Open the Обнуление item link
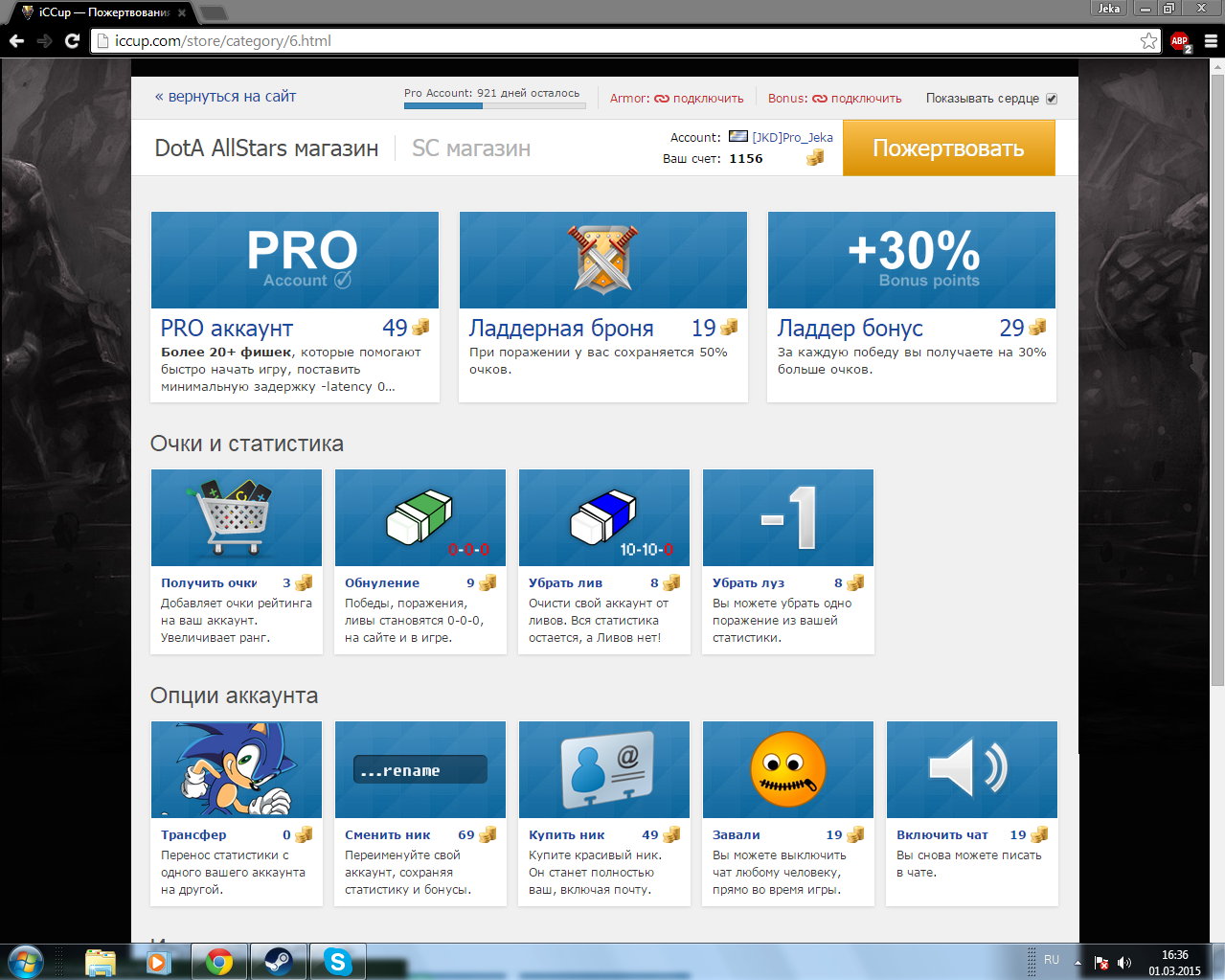This screenshot has height=980, width=1225. 382,582
